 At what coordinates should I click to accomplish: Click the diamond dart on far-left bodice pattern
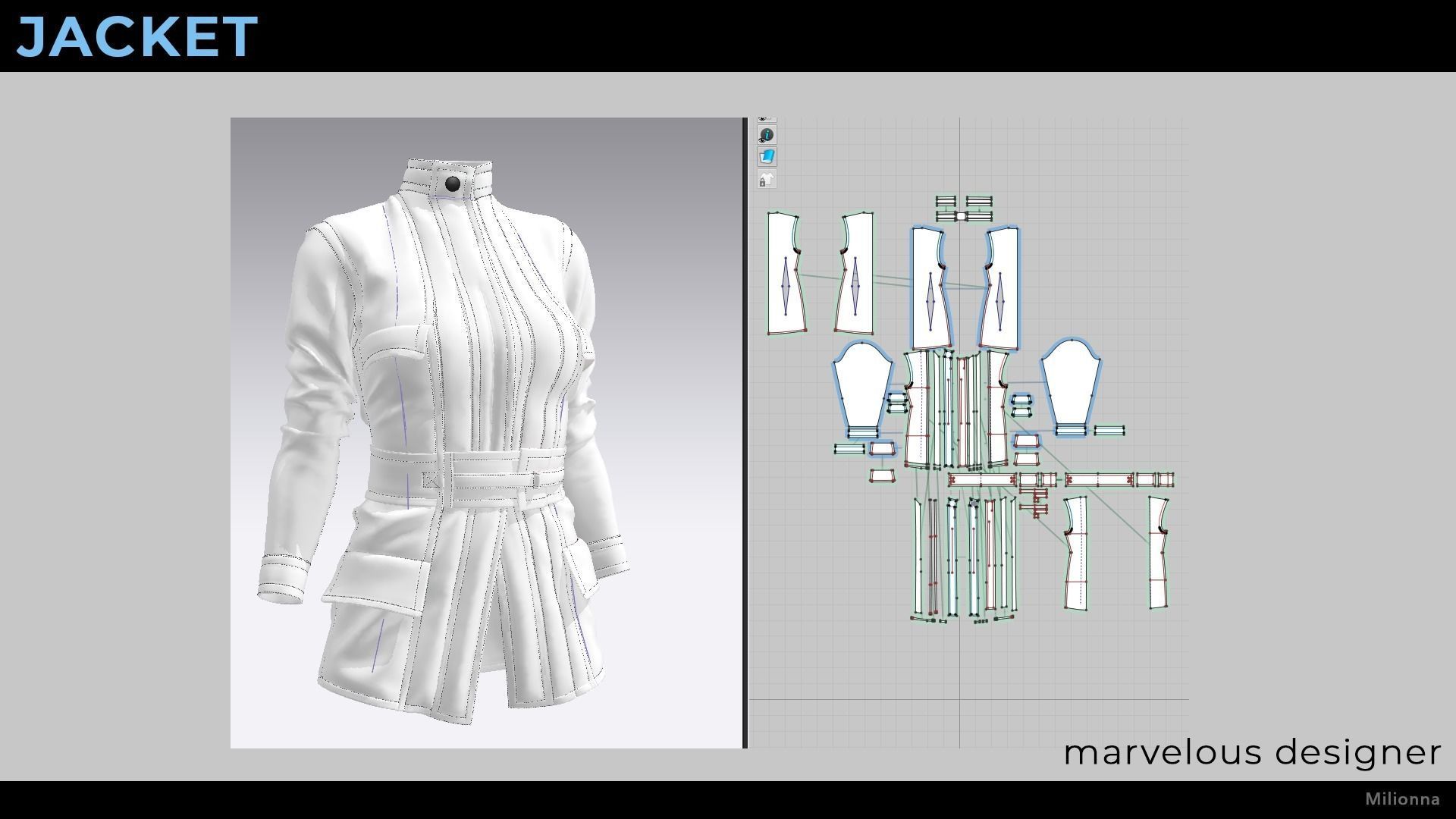786,286
